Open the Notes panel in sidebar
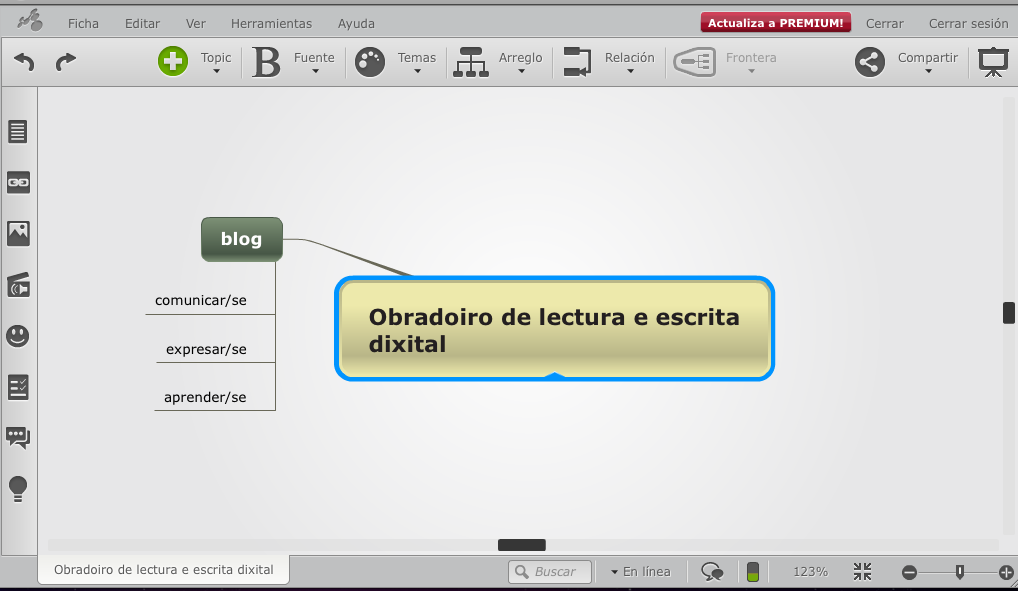This screenshot has height=591, width=1018. (18, 131)
